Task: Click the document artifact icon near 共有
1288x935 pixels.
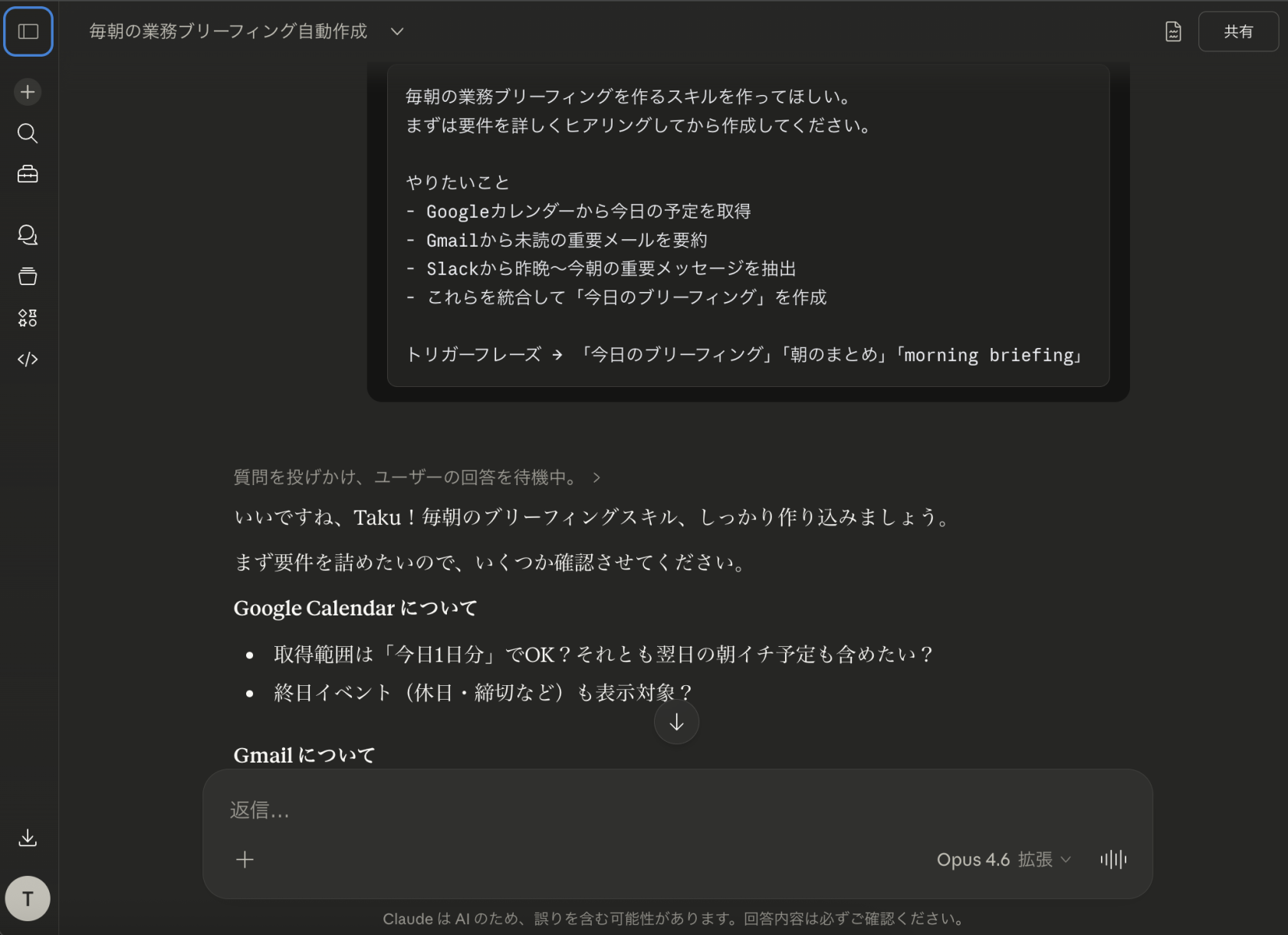Action: (1172, 31)
